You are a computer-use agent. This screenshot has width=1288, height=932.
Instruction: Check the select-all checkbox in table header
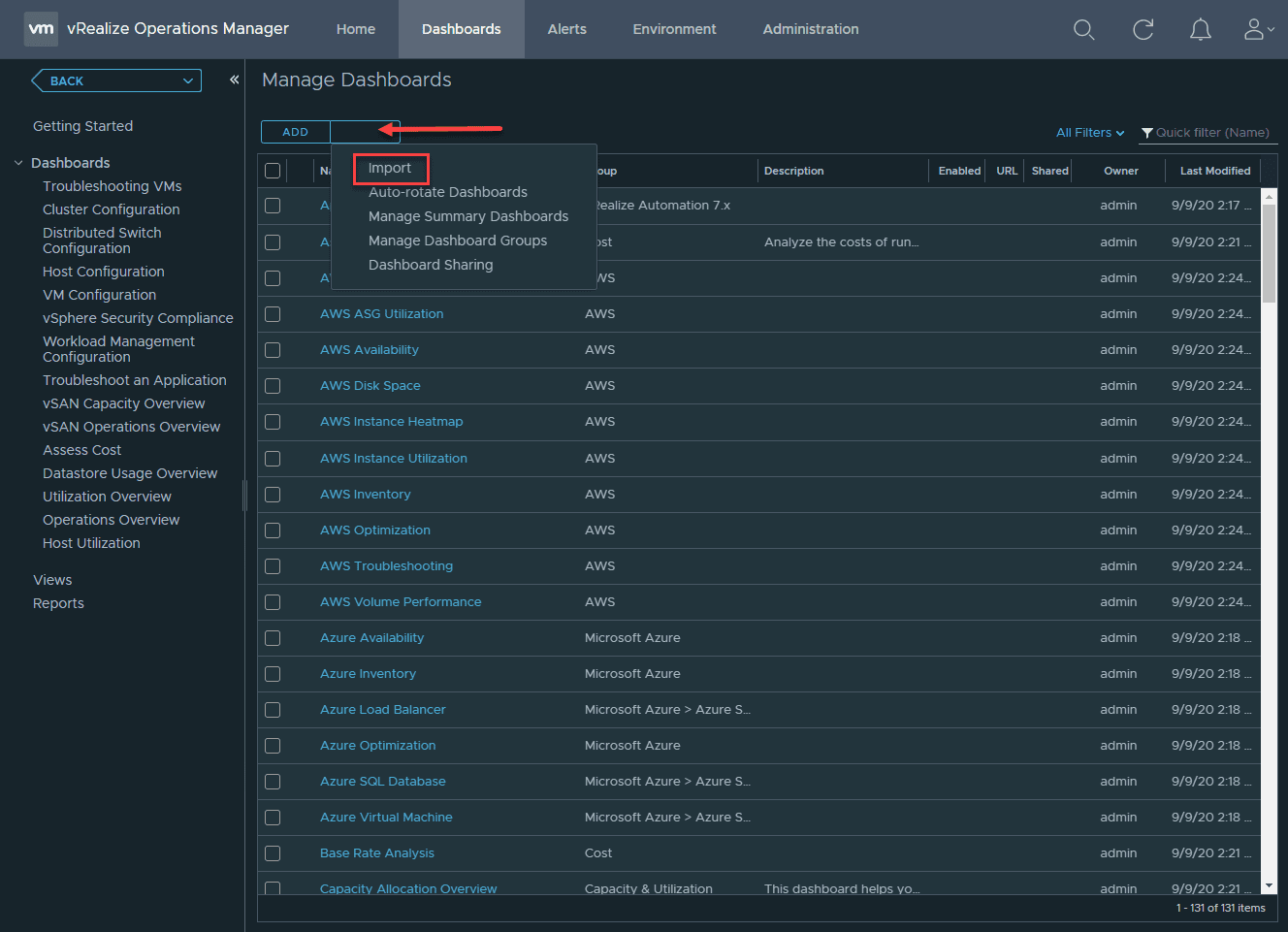coord(273,170)
